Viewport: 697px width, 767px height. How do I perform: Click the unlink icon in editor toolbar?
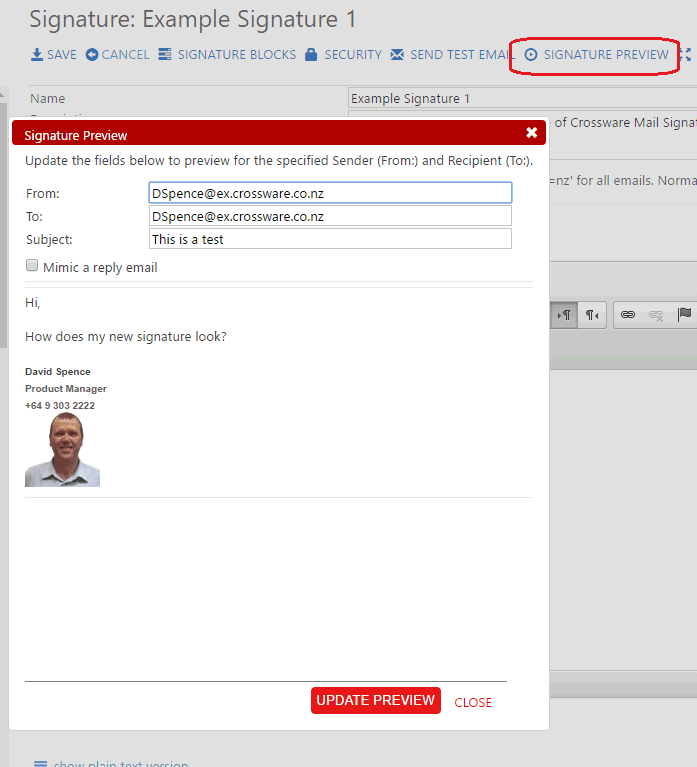656,315
